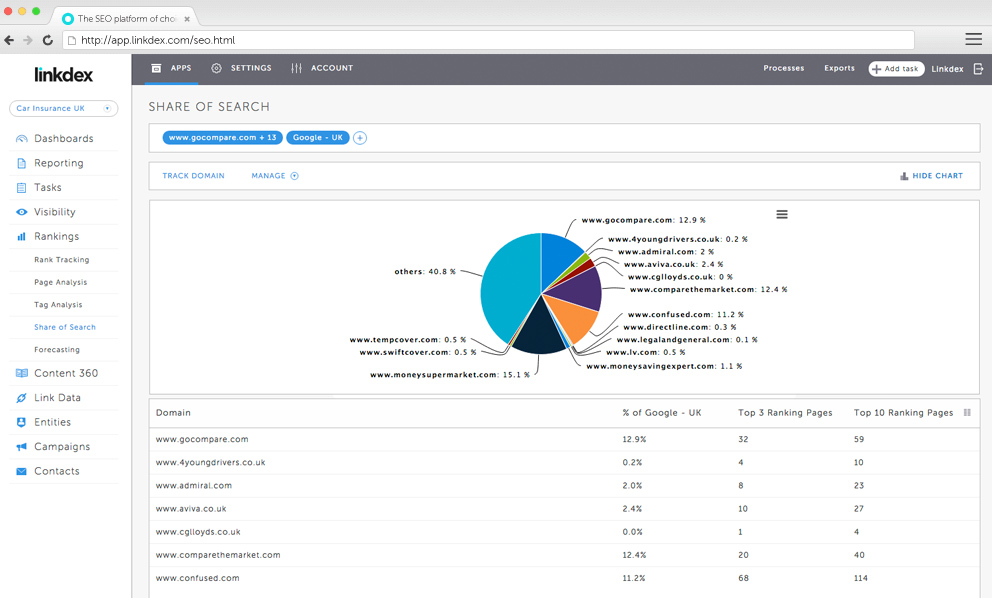Open the Car Insurance UK project dropdown

(63, 108)
